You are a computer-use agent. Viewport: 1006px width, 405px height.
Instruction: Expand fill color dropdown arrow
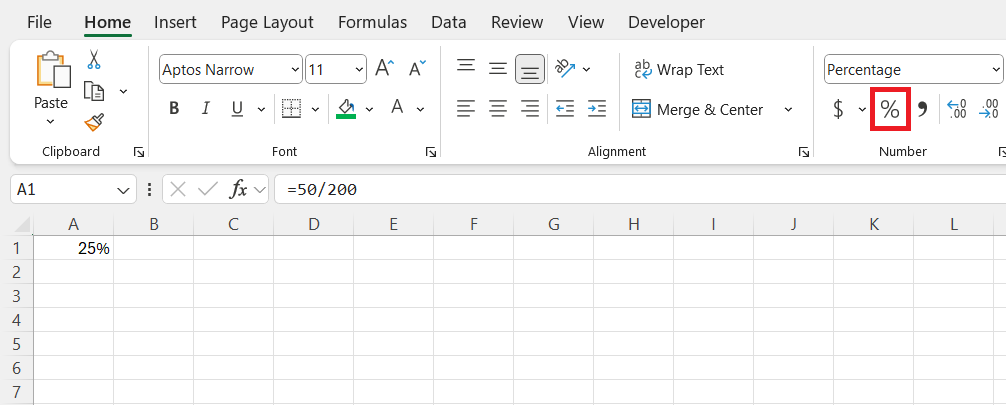point(369,109)
